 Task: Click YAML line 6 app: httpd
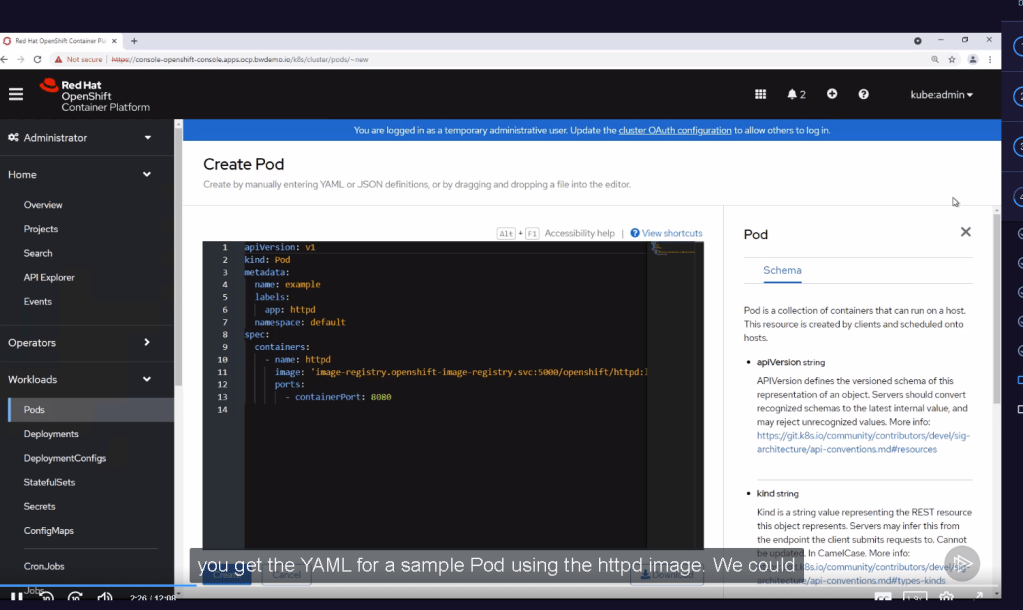point(290,310)
